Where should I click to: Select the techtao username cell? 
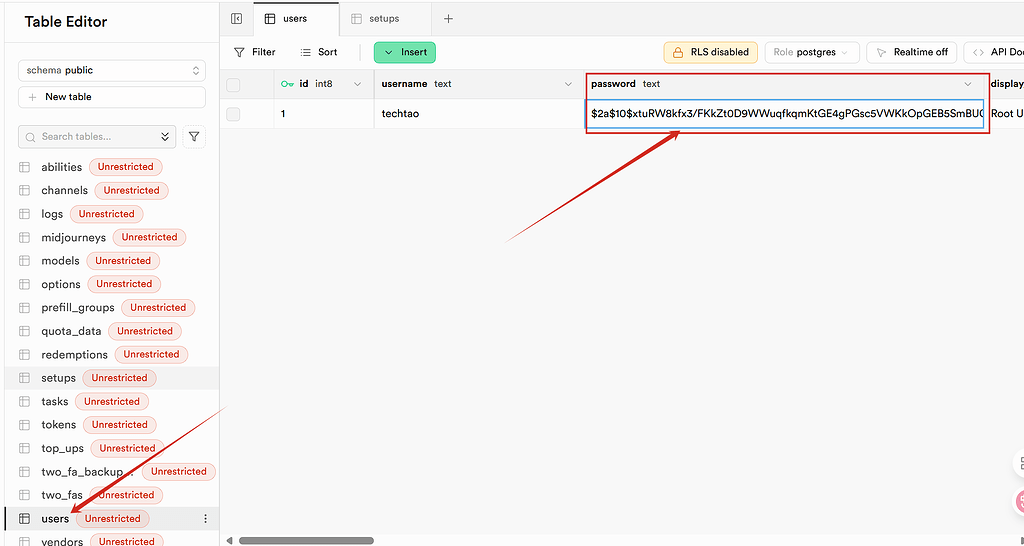tap(479, 114)
